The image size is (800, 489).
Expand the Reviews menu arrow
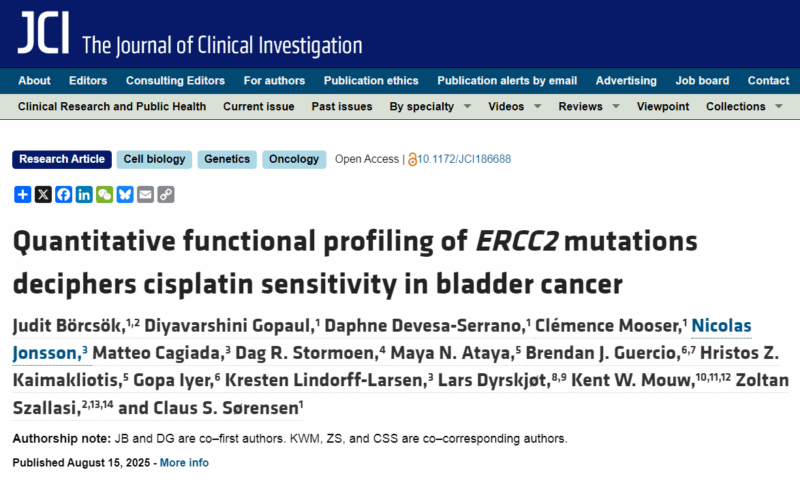(616, 107)
